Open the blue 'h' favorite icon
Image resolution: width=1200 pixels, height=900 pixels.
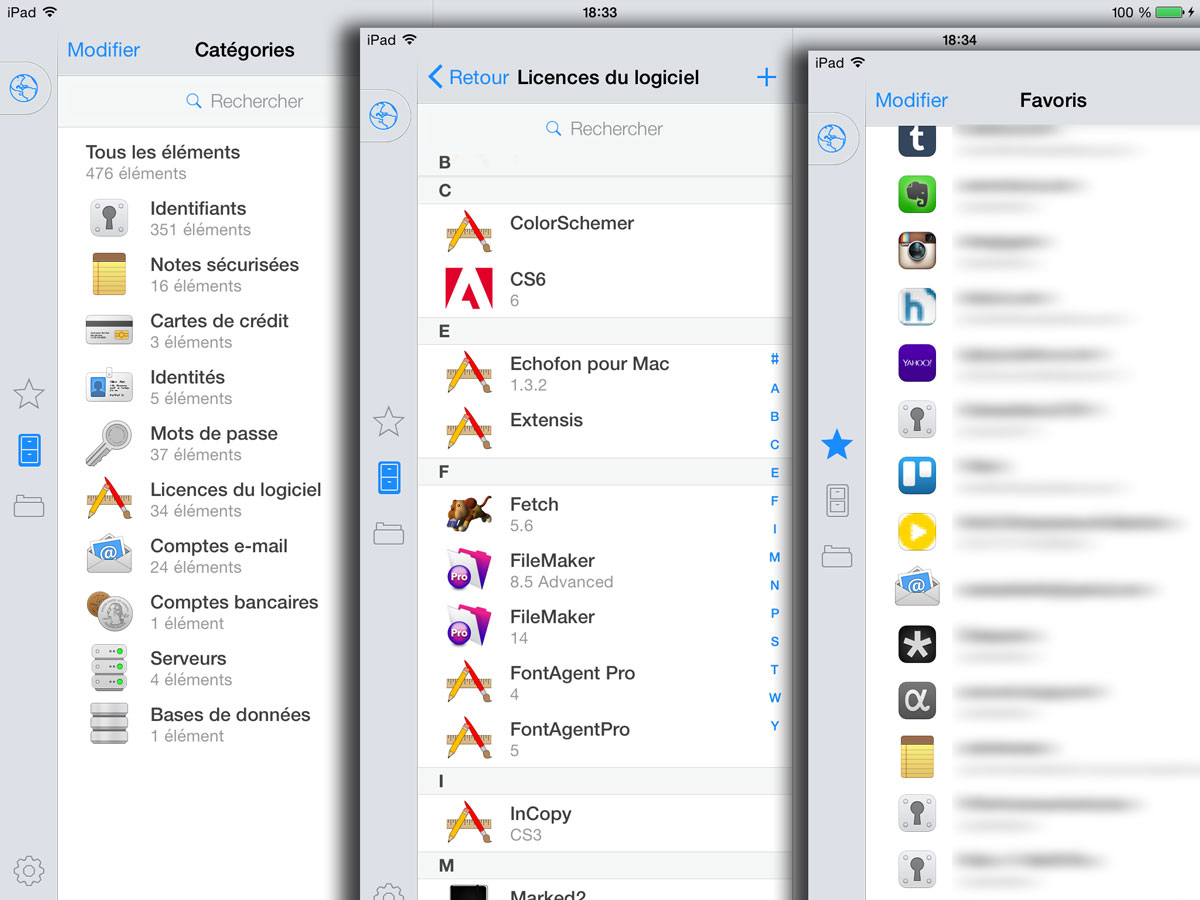[x=917, y=307]
